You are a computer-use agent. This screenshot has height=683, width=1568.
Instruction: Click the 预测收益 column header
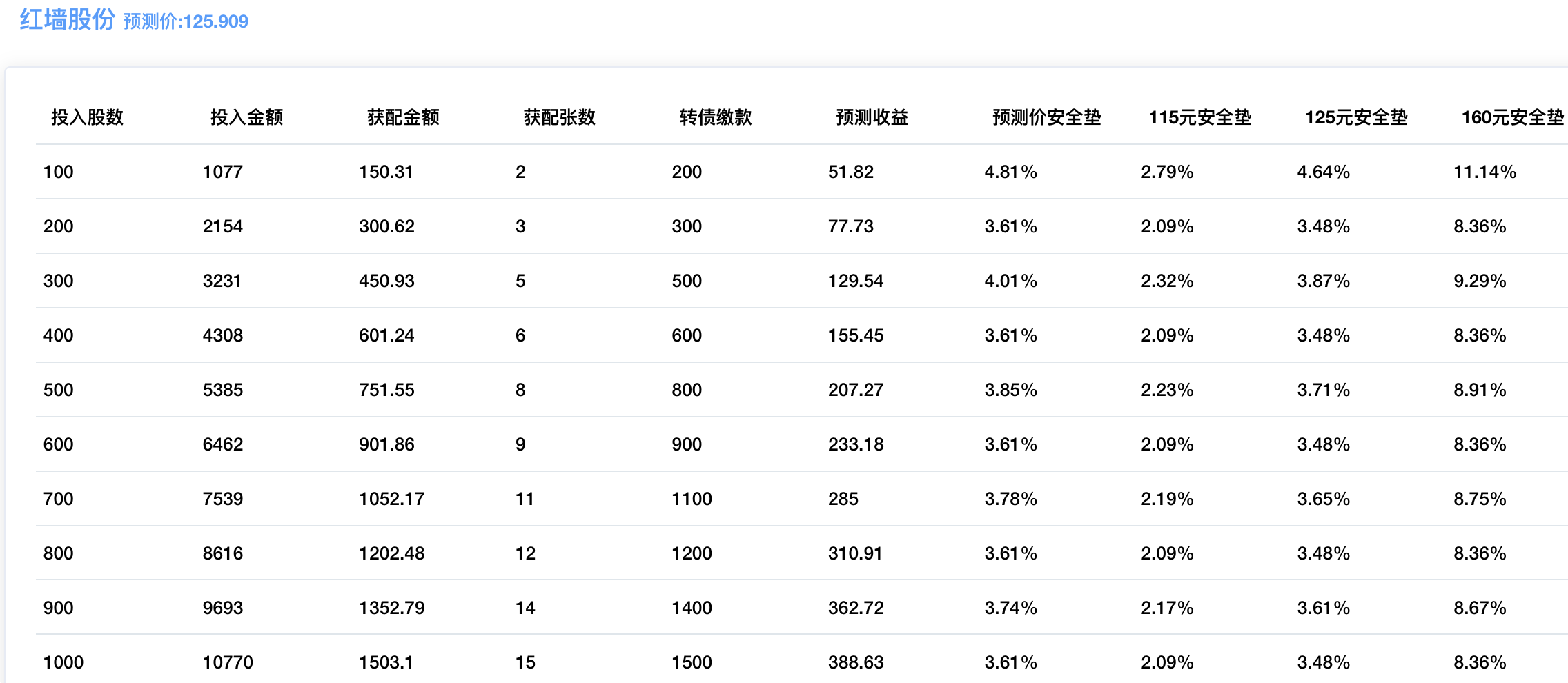pos(872,117)
